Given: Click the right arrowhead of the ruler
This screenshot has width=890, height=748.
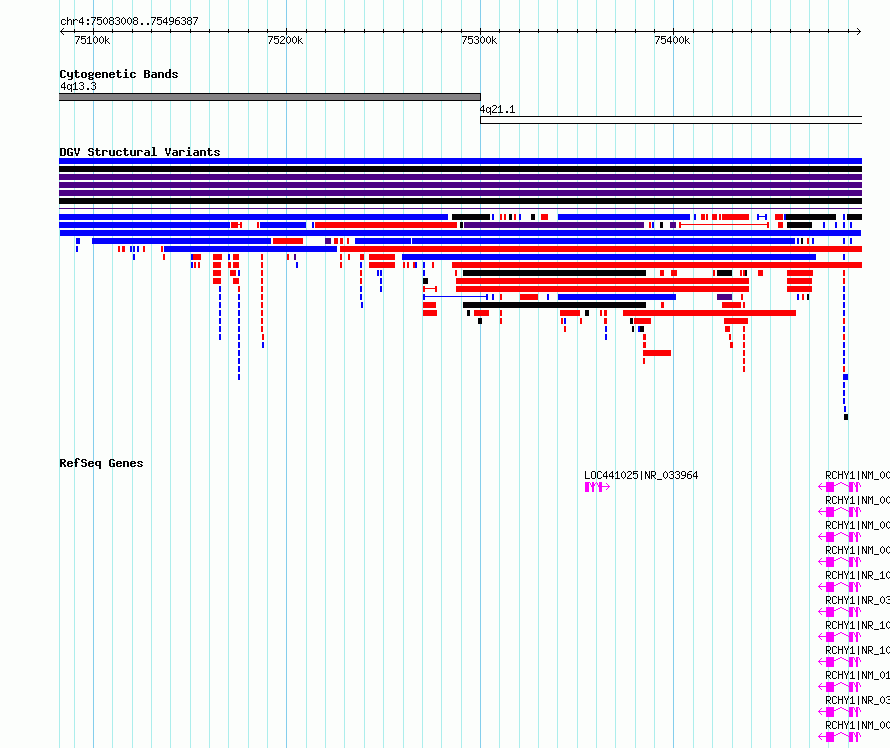Looking at the screenshot, I should click(x=859, y=32).
